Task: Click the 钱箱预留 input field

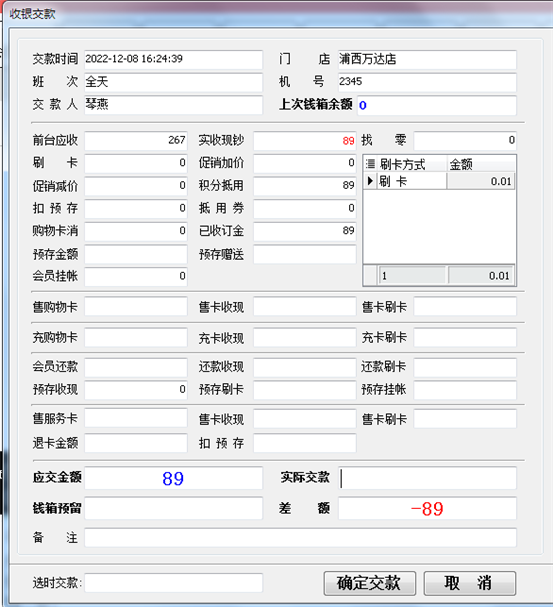Action: (173, 508)
